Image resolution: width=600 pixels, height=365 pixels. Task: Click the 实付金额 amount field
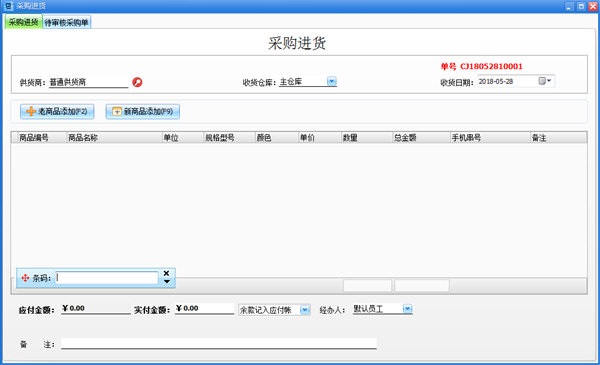coord(204,309)
